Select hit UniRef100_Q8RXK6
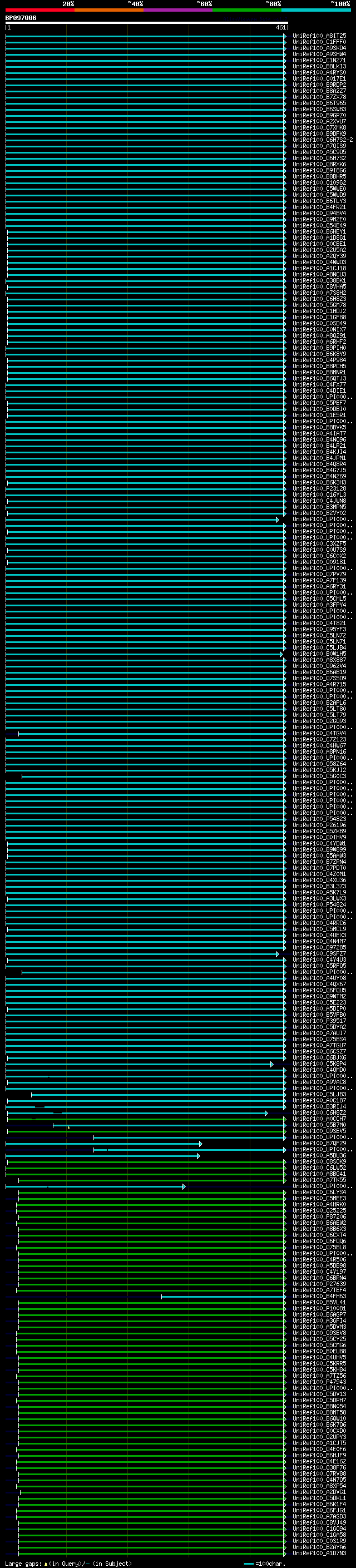Viewport: 356px width, 1568px height. (319, 164)
